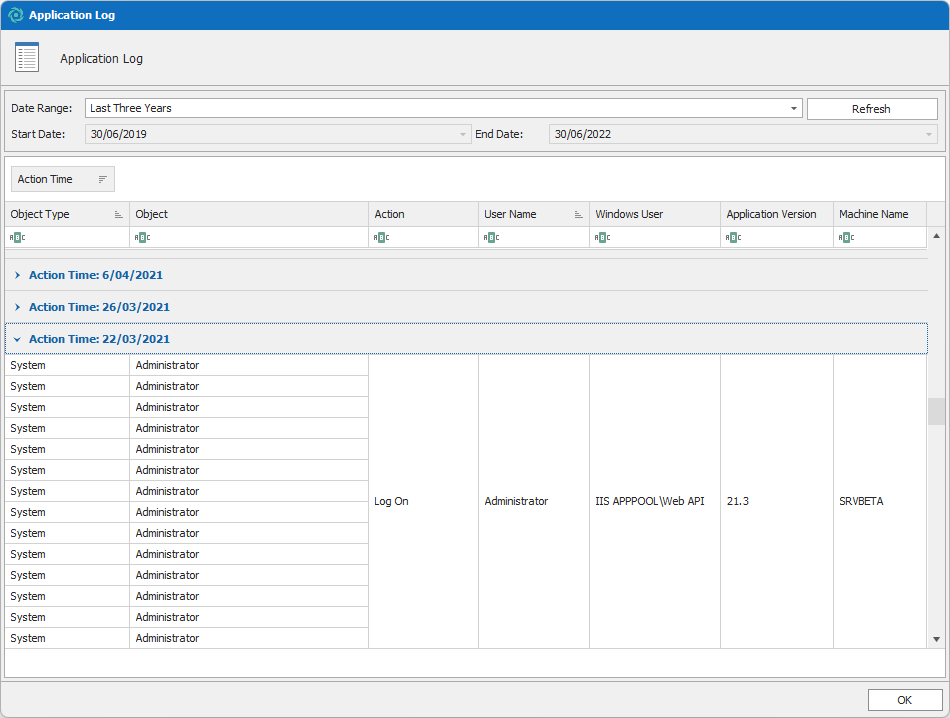Open the Date Range dropdown
Screen dimensions: 950x718
tap(793, 108)
